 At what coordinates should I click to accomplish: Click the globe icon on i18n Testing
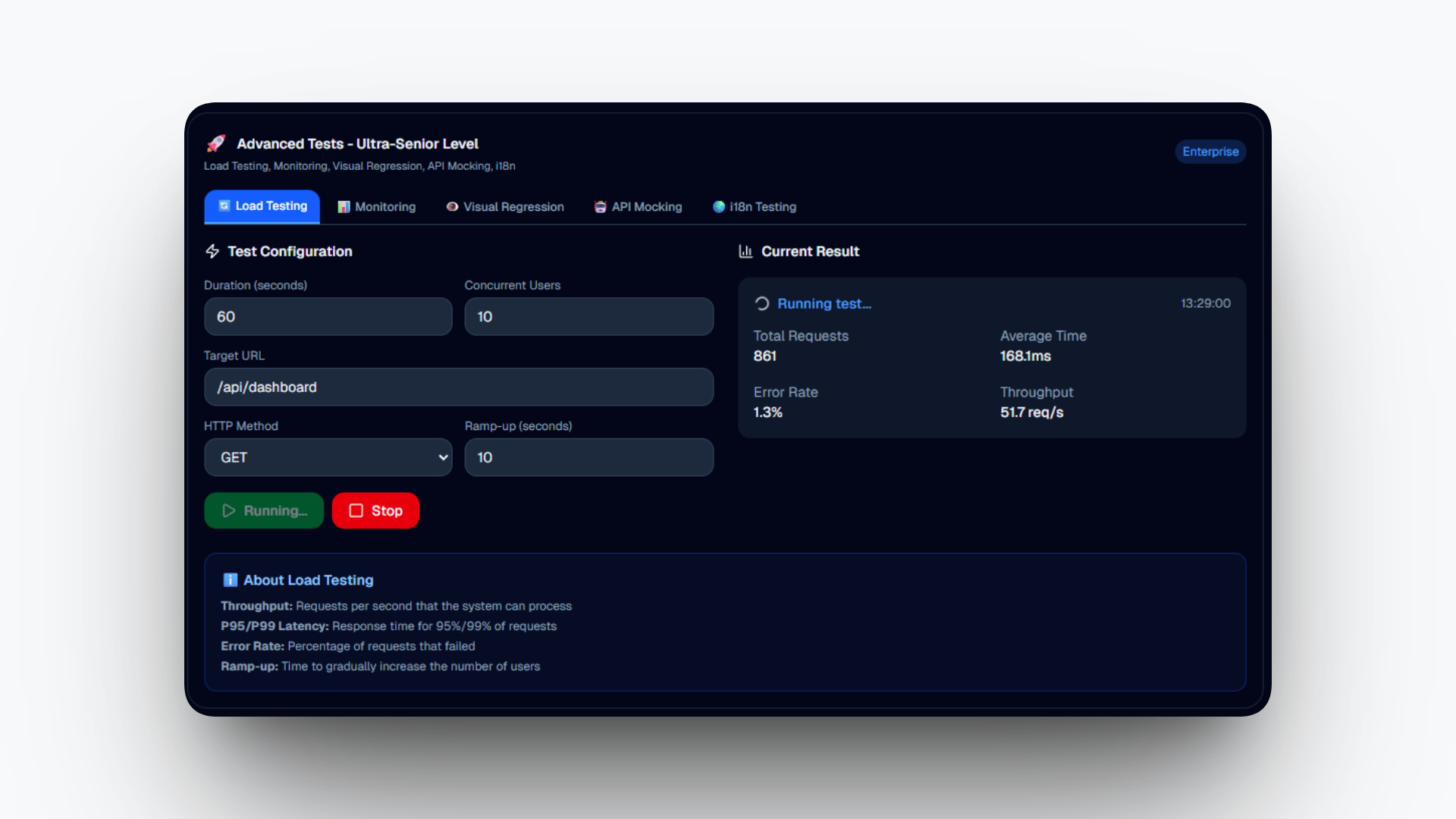719,206
